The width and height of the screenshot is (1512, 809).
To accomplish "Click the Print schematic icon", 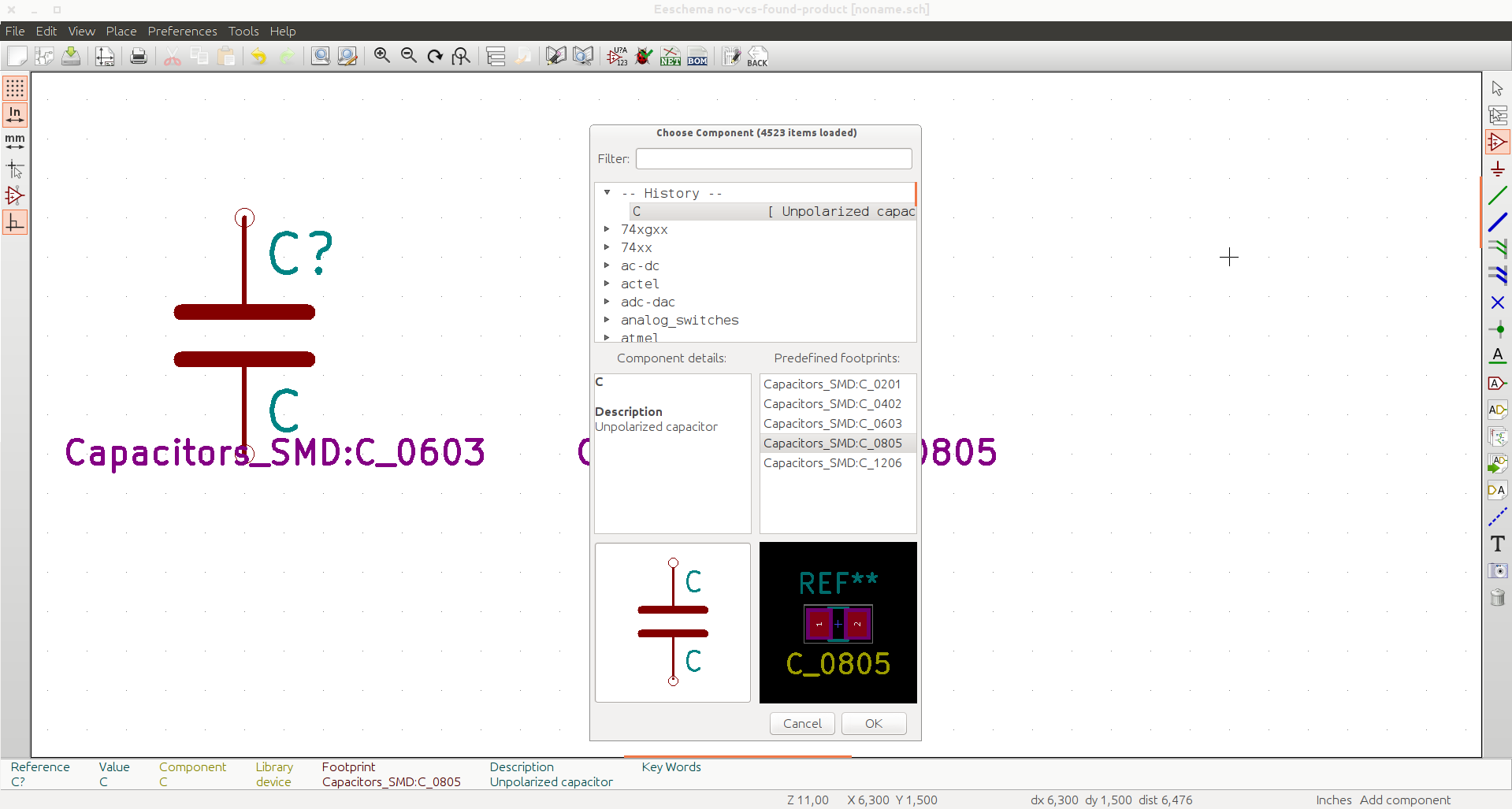I will point(139,57).
